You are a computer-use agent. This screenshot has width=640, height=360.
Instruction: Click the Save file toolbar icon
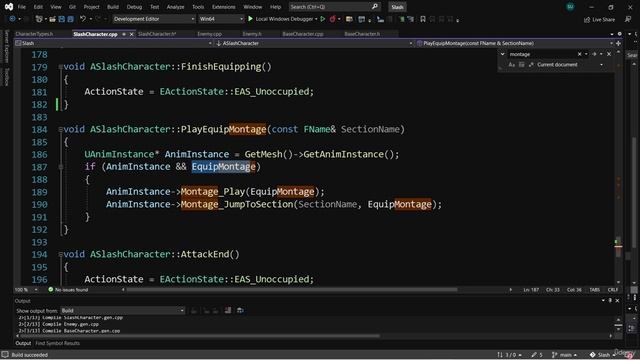(x=62, y=19)
